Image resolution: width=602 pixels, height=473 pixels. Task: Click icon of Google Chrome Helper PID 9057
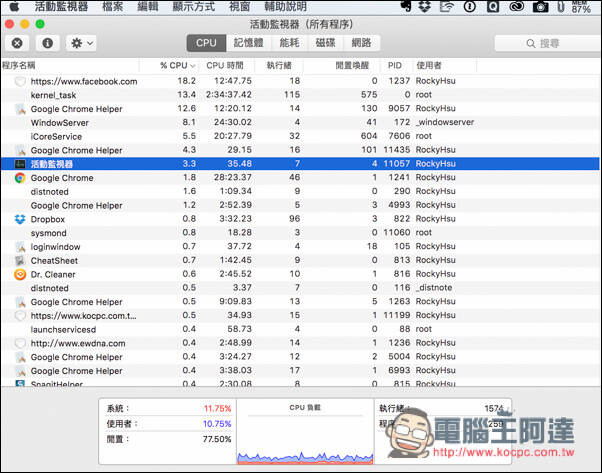(x=20, y=109)
